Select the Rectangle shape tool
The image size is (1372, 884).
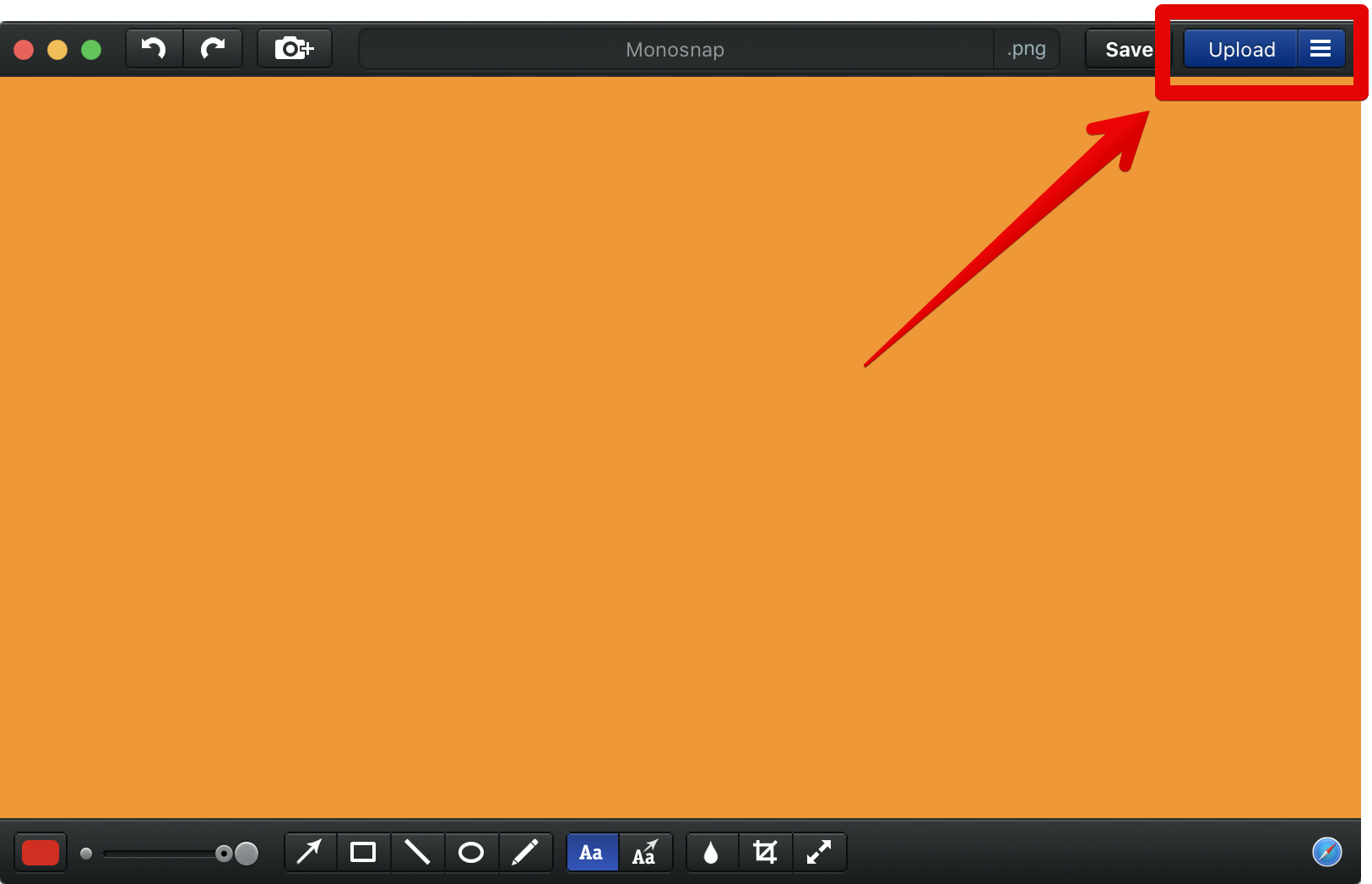tap(363, 852)
